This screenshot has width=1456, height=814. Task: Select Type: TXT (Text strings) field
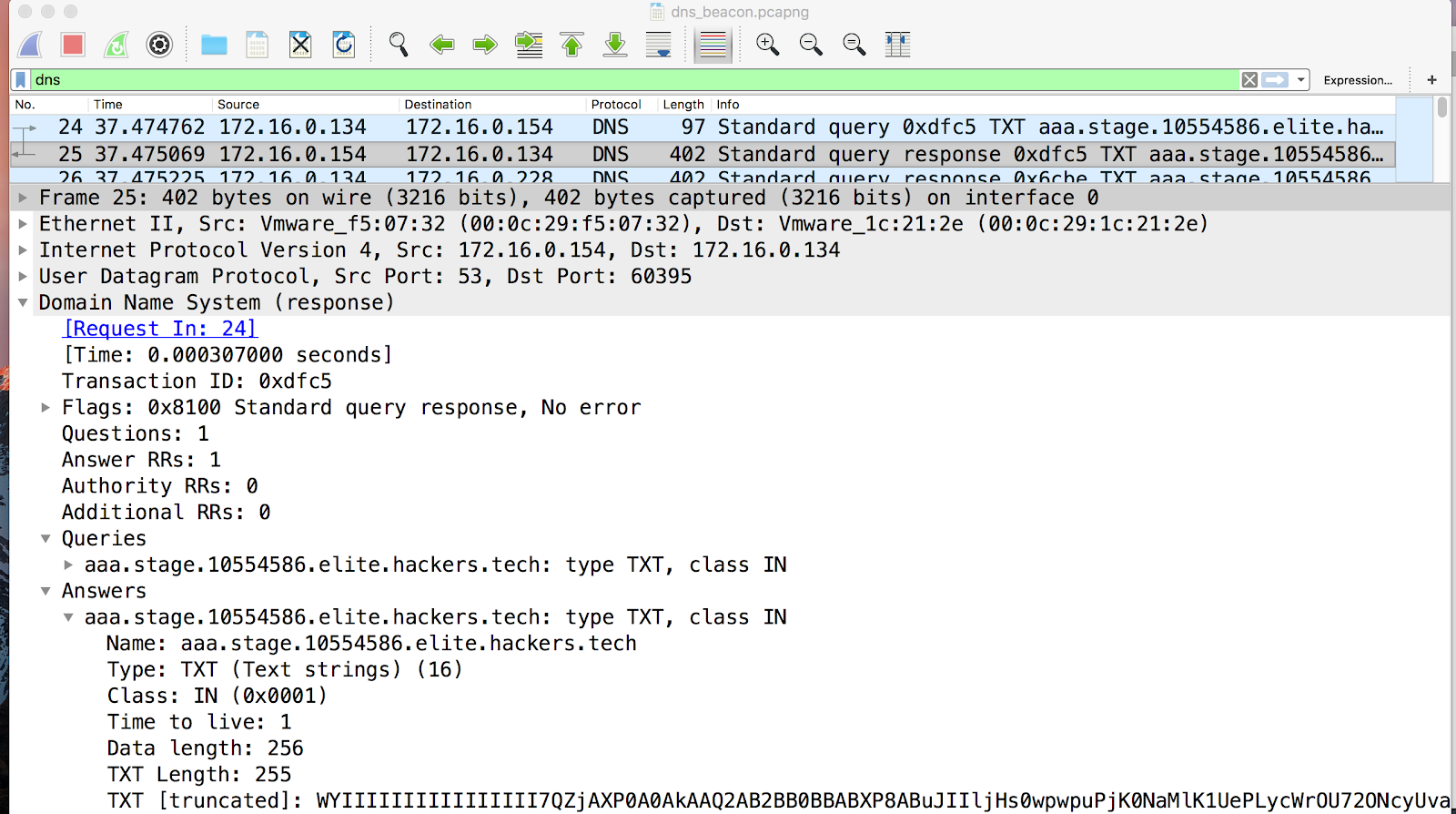point(285,670)
